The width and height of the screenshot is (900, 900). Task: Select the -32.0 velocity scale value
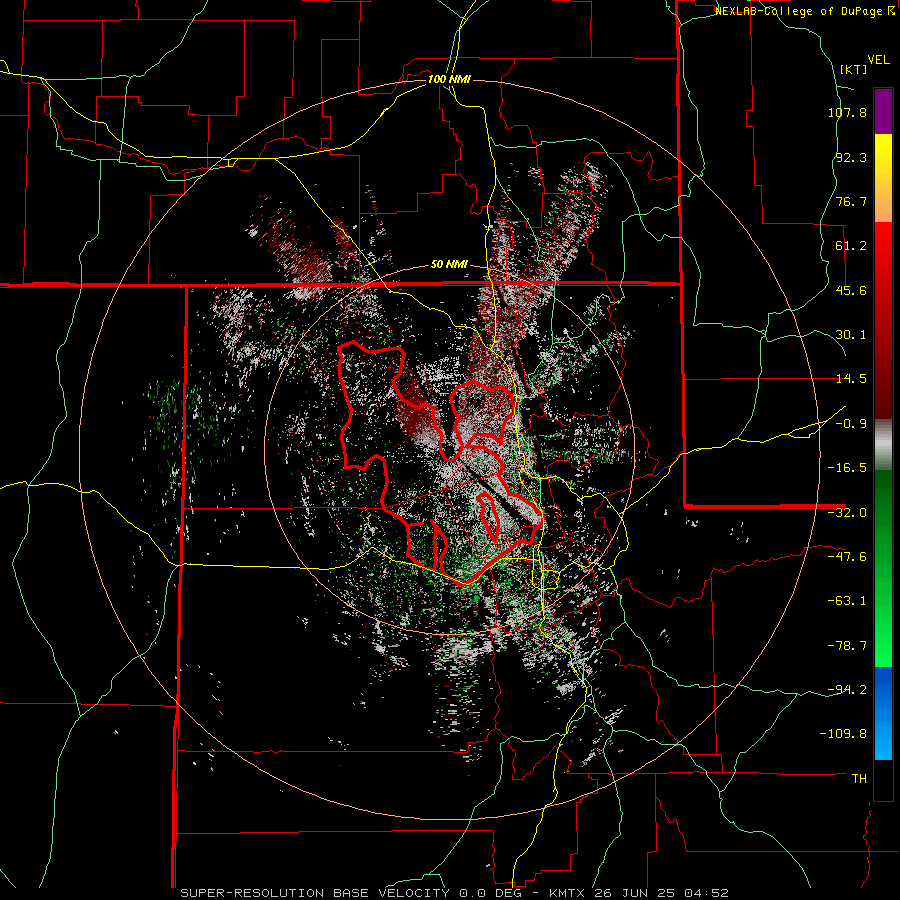(x=847, y=513)
